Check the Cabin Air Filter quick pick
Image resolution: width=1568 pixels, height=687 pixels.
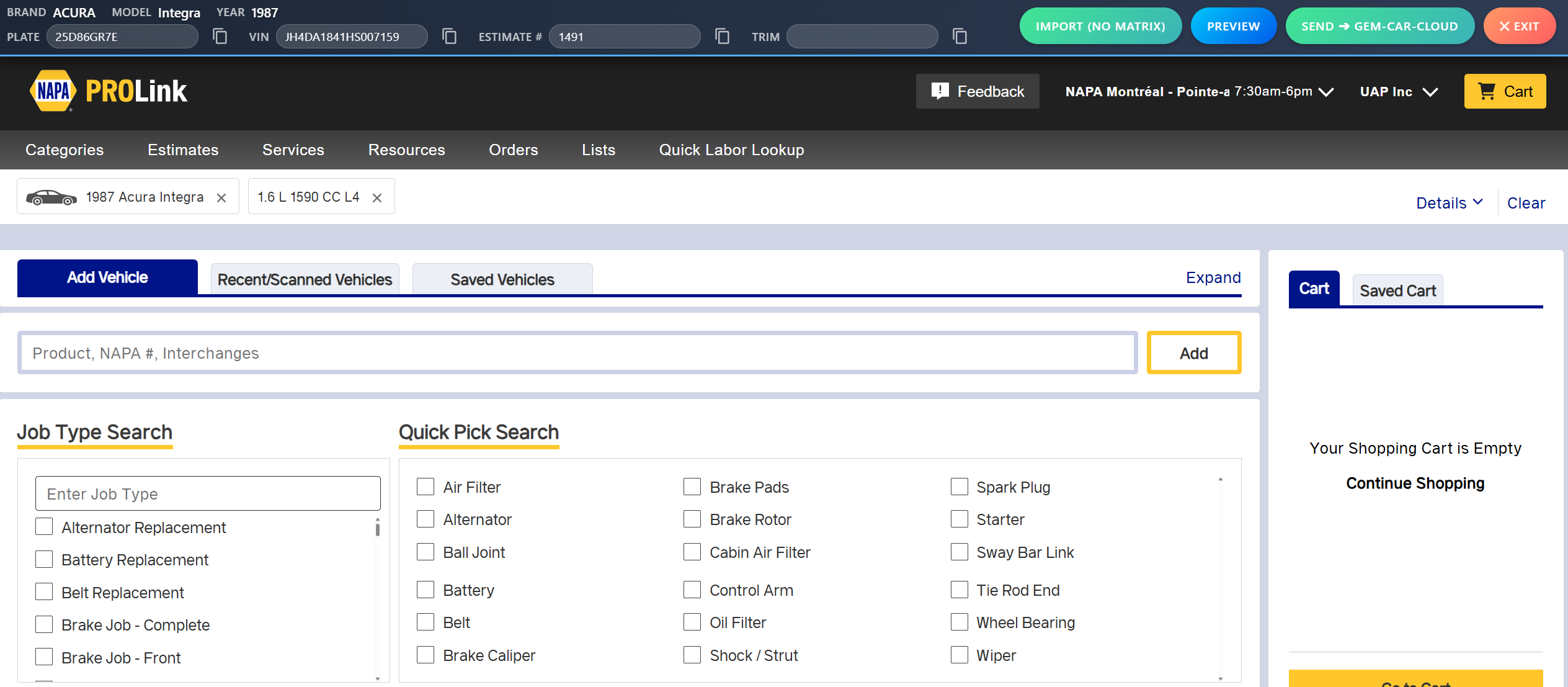click(692, 552)
